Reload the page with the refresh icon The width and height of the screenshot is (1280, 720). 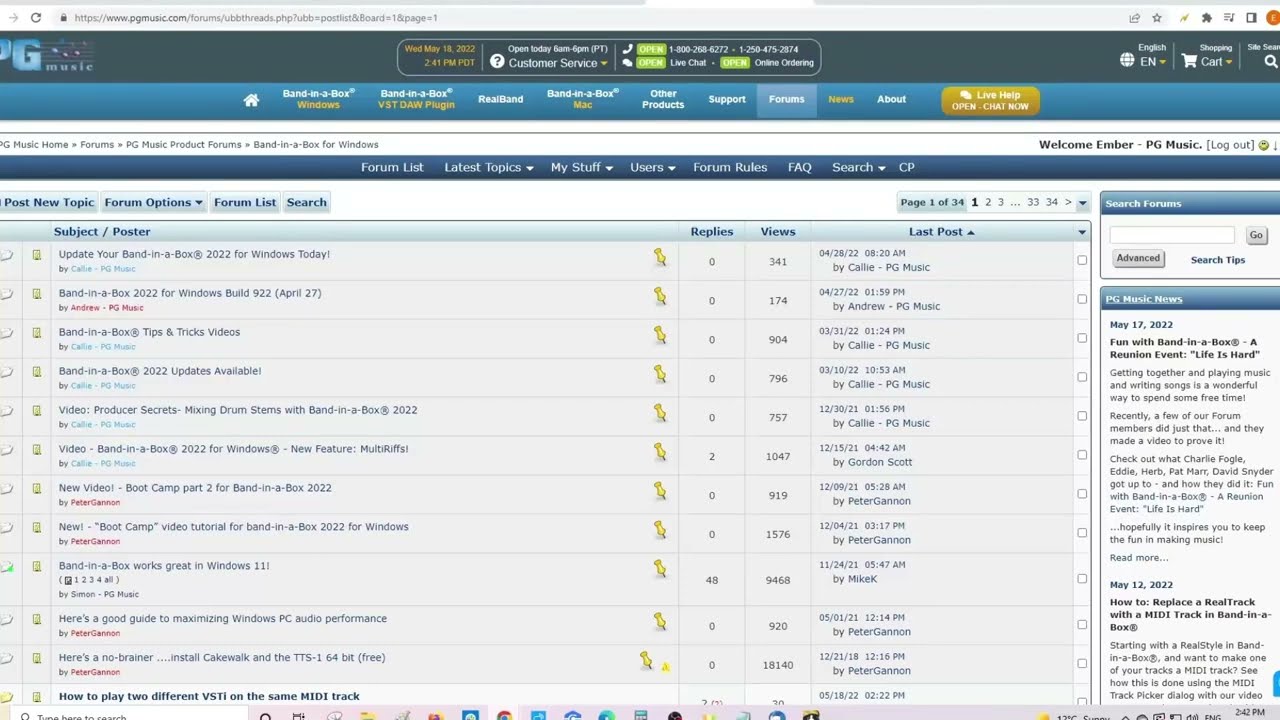click(x=36, y=17)
